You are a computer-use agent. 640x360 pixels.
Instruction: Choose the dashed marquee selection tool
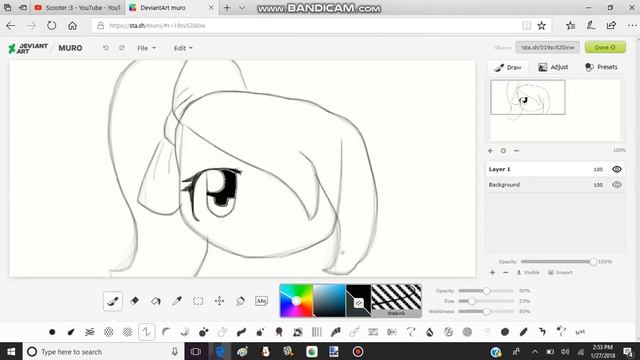(198, 301)
